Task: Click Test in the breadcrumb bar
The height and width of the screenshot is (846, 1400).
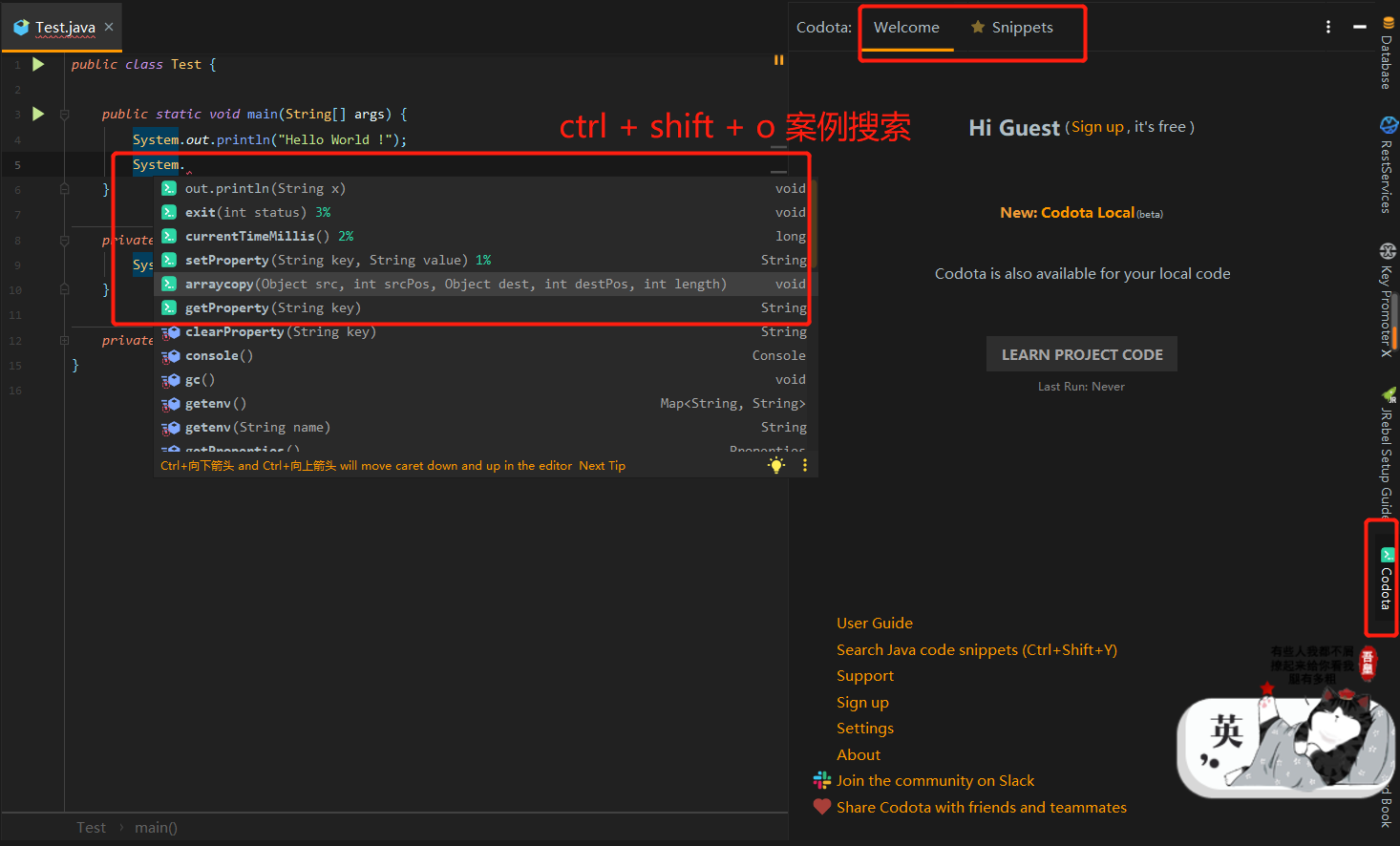Action: [92, 828]
